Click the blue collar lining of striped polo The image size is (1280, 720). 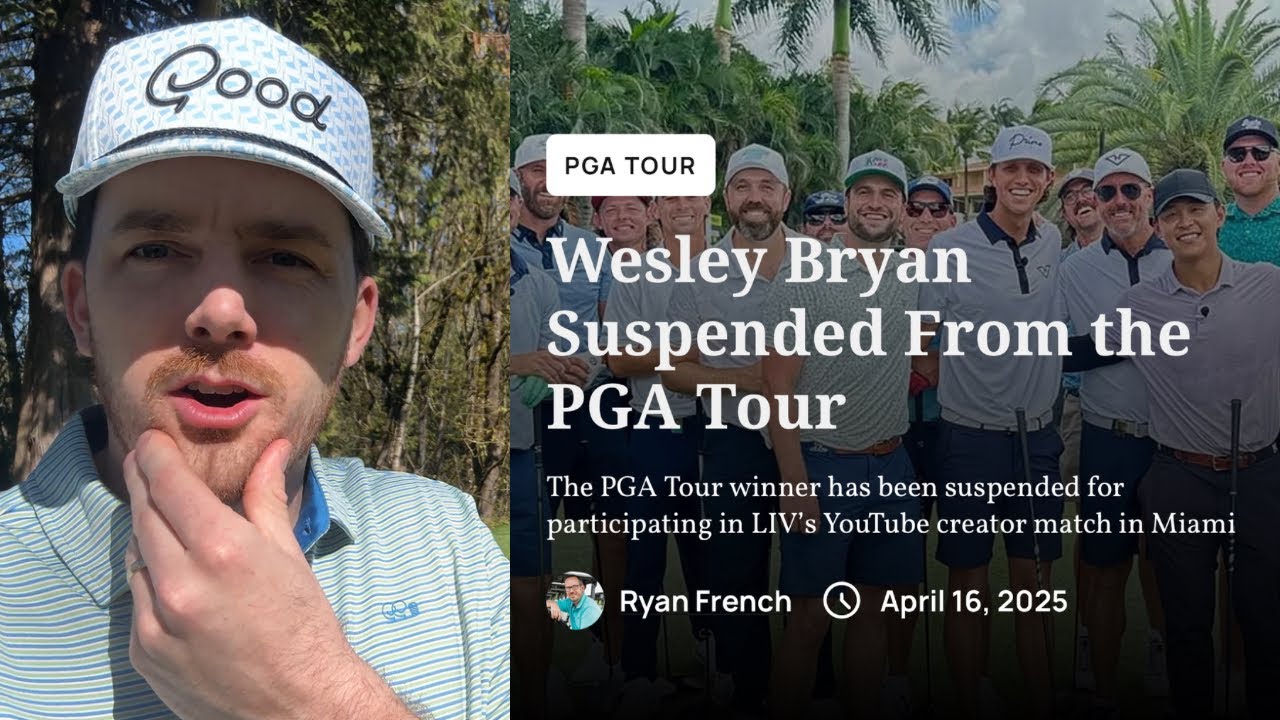tap(313, 511)
